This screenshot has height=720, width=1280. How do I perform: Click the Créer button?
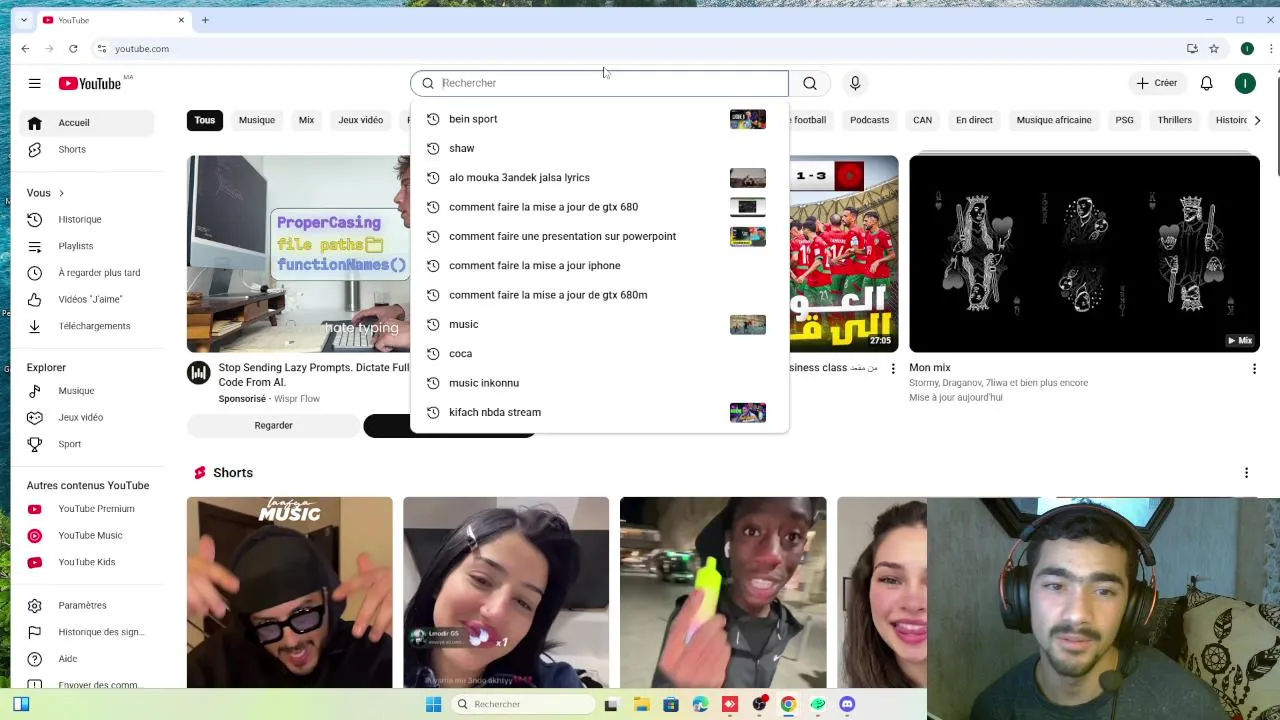click(1156, 83)
